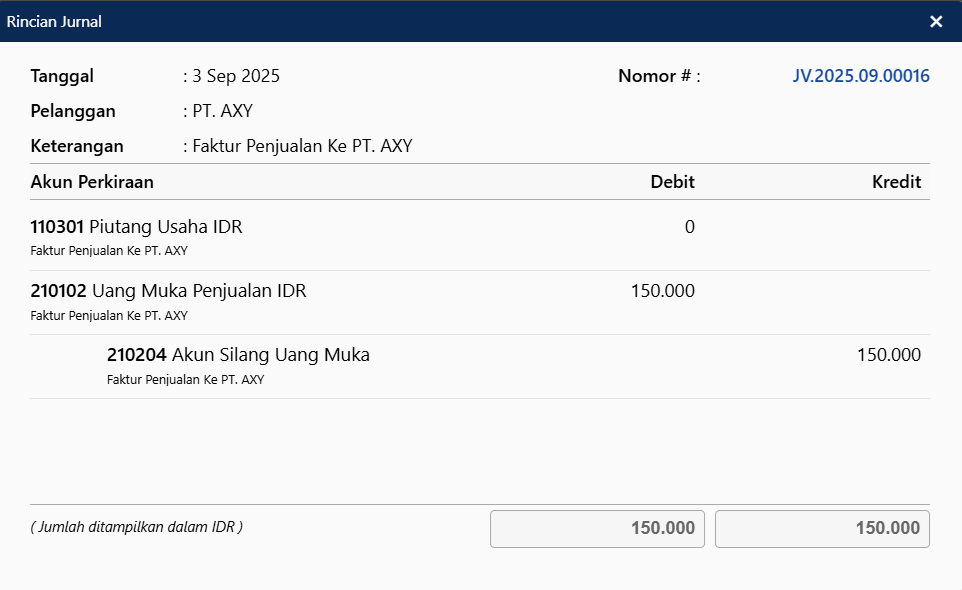Click the Jumlah ditampilkan dalam IDR note
The height and width of the screenshot is (590, 962).
(136, 527)
